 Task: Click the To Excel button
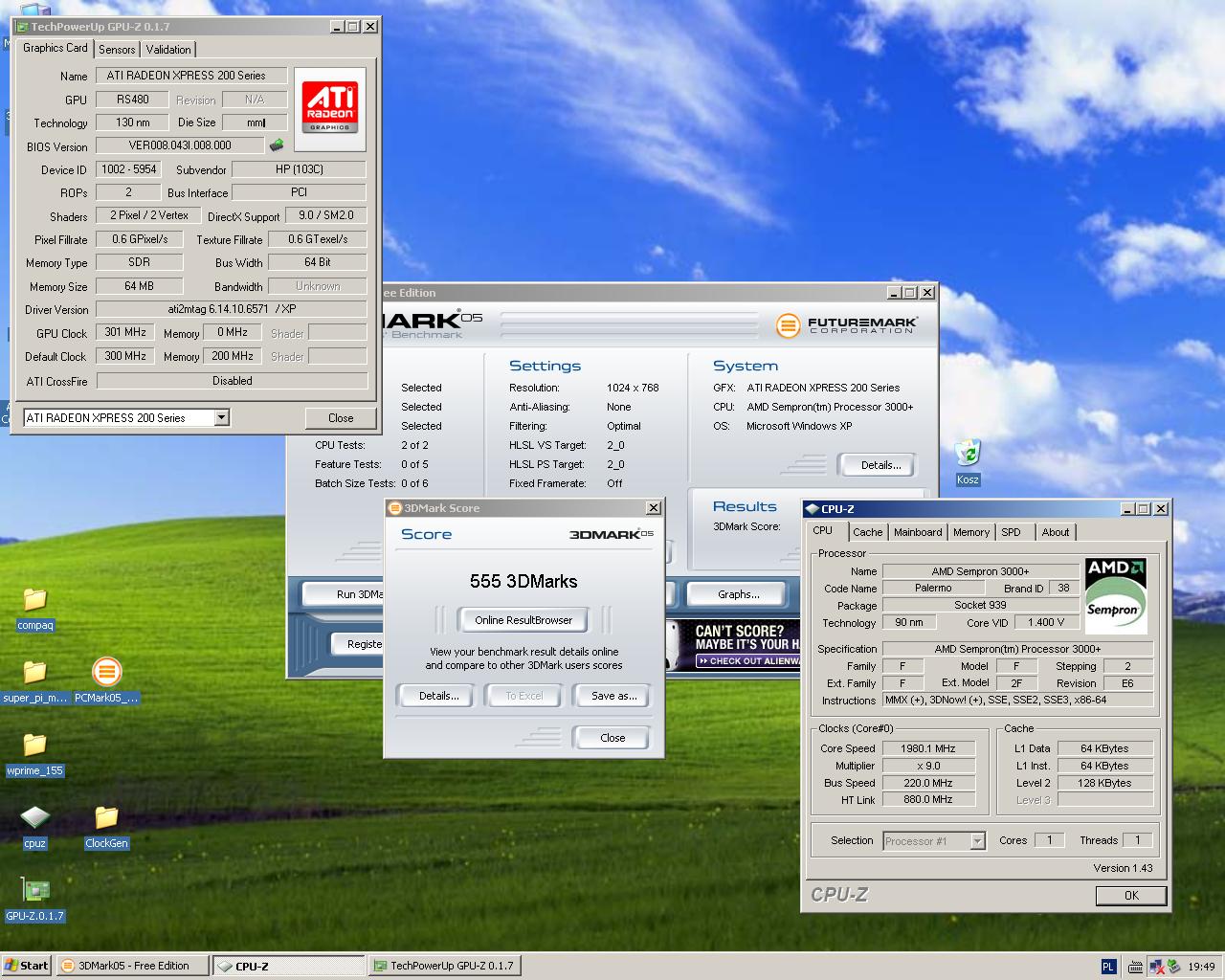tap(524, 696)
